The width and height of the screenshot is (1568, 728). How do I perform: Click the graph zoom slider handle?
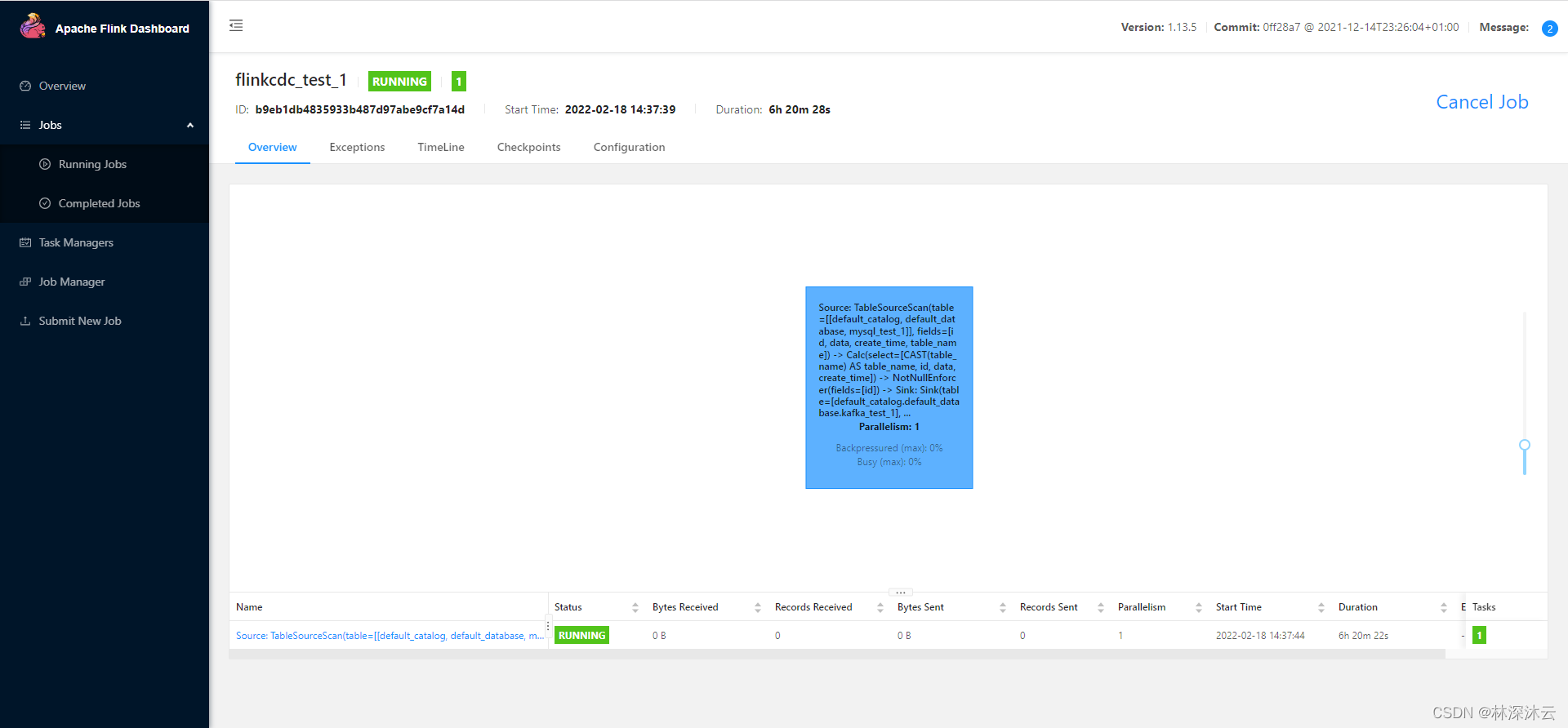(x=1524, y=446)
